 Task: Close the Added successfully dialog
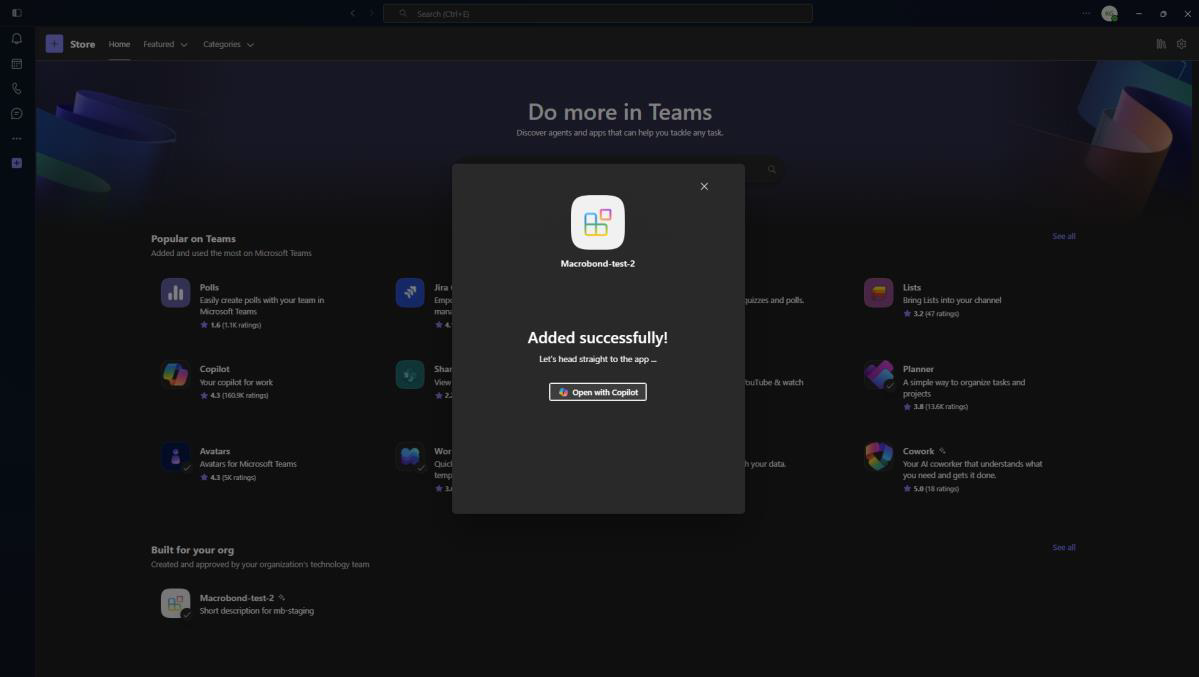[x=703, y=187]
